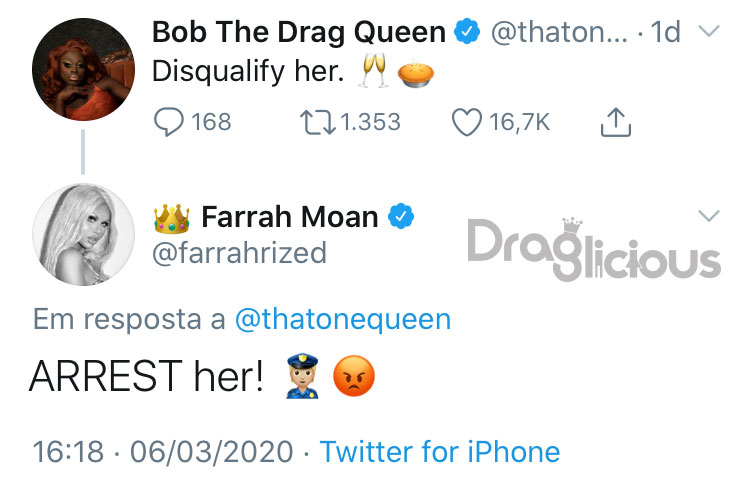Open the chevron menu on Farrah's tweet
Image resolution: width=750 pixels, height=484 pixels.
(x=709, y=216)
